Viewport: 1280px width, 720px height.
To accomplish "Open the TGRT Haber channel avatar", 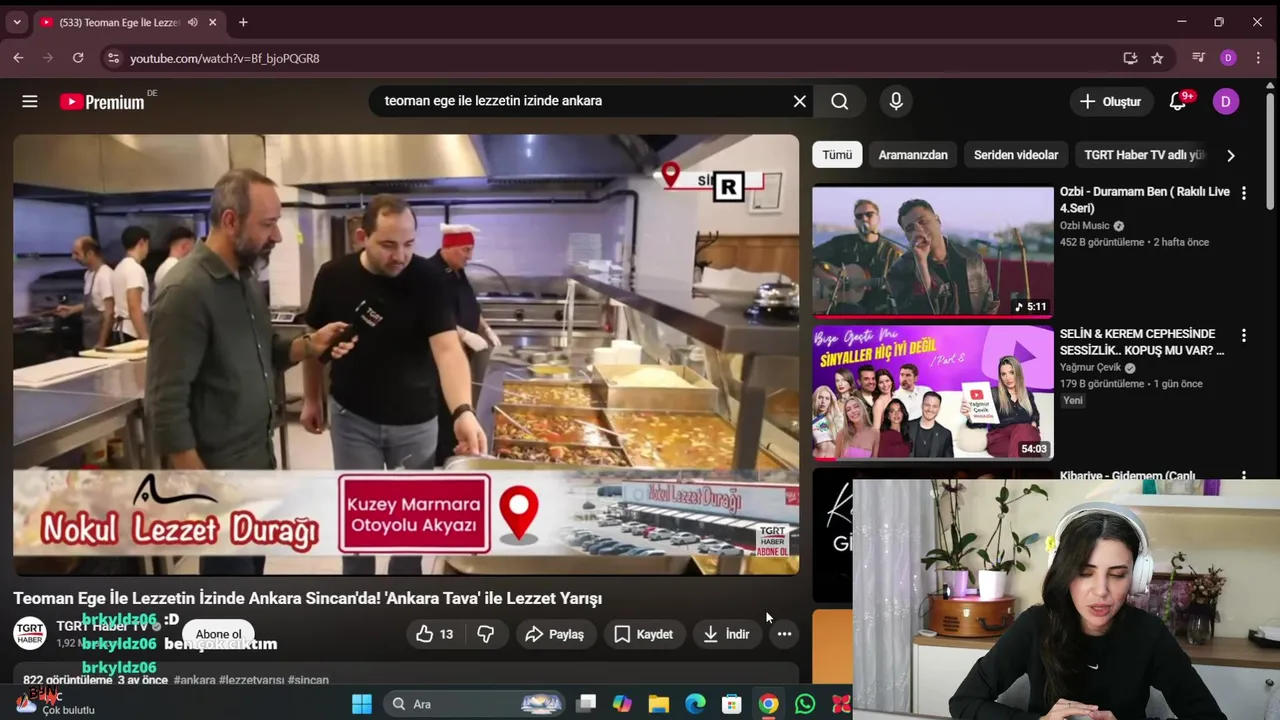I will [x=29, y=634].
